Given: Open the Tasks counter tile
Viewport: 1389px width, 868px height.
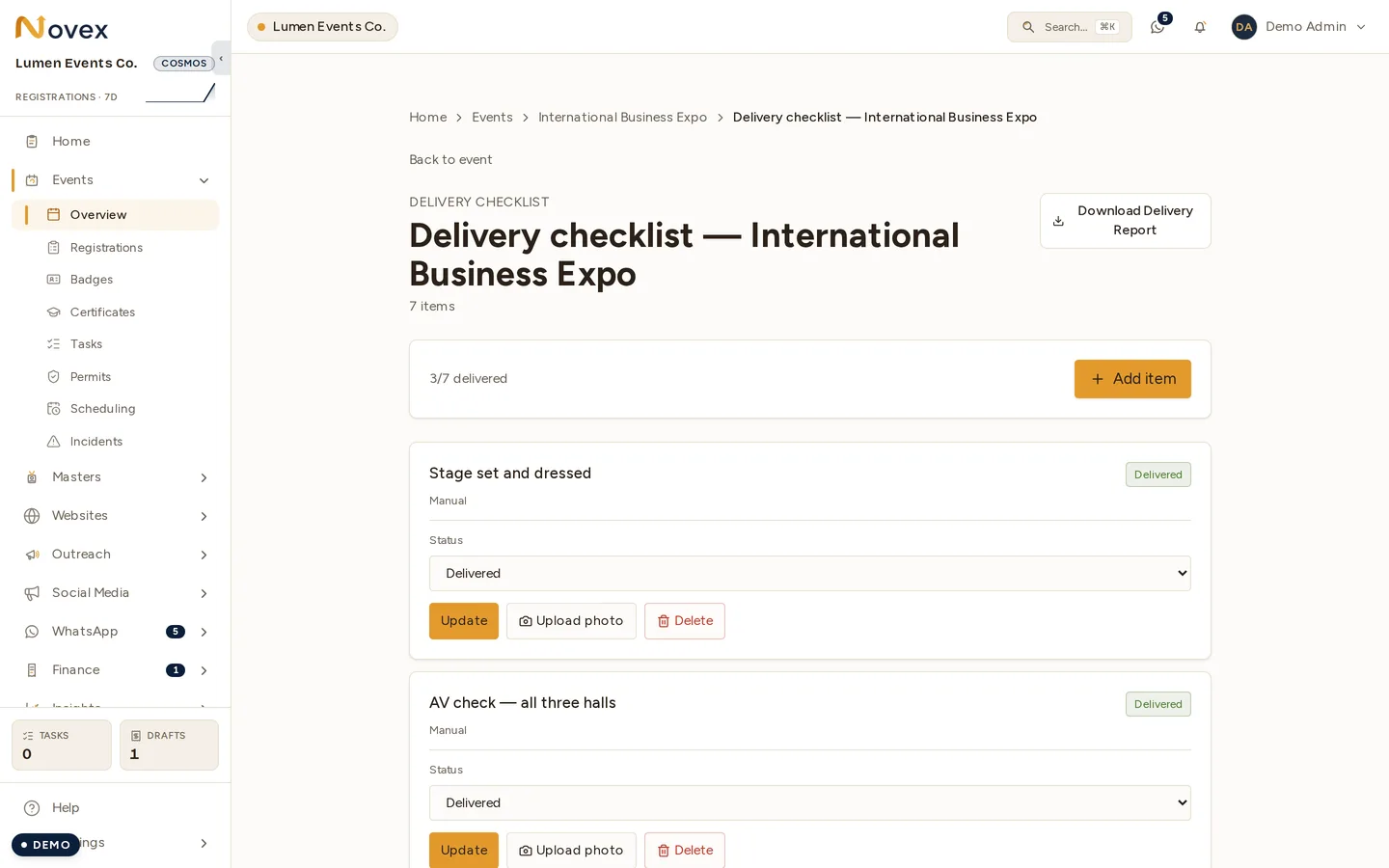Looking at the screenshot, I should [62, 746].
